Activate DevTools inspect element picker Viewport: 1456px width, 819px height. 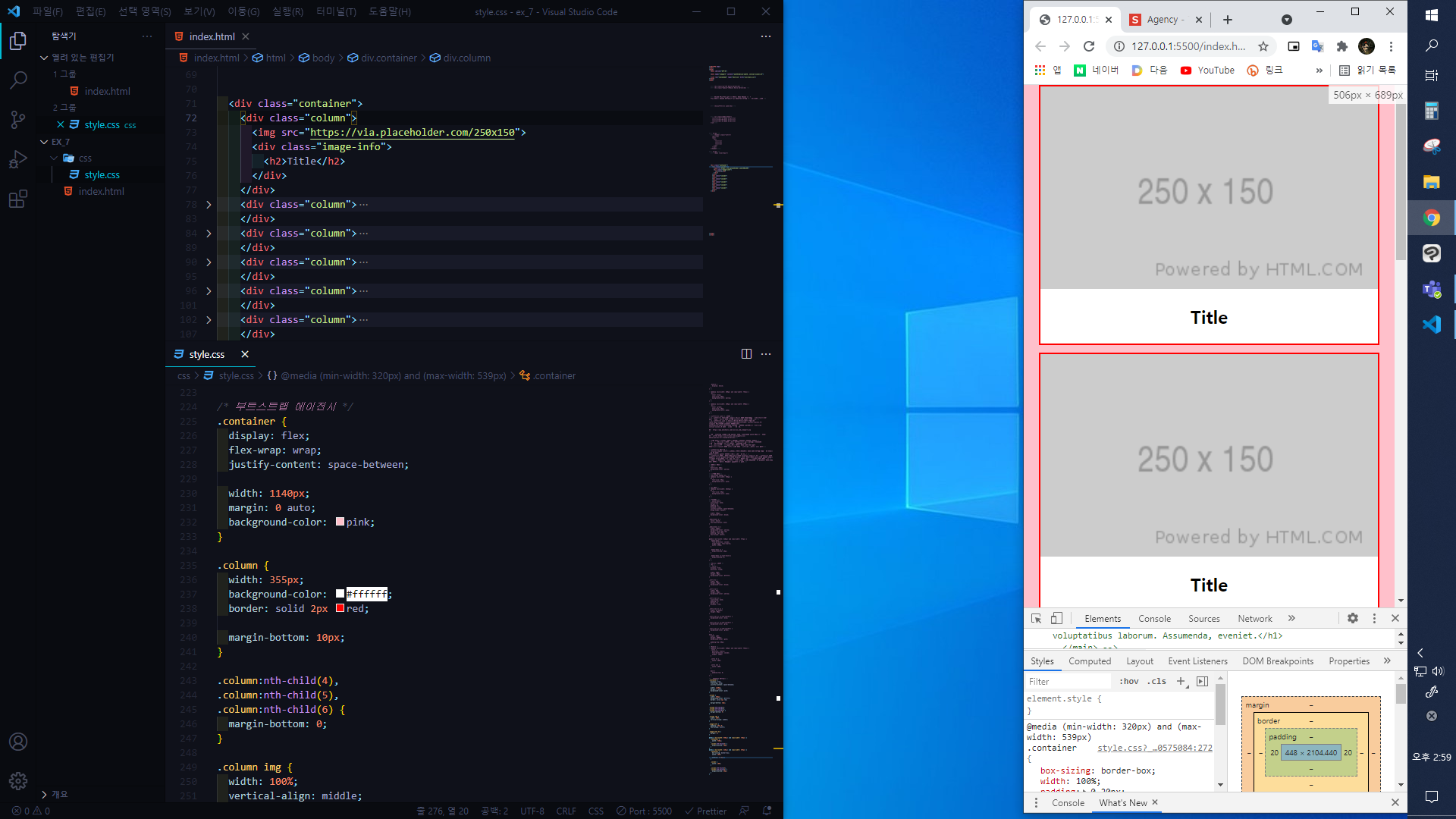[x=1036, y=618]
